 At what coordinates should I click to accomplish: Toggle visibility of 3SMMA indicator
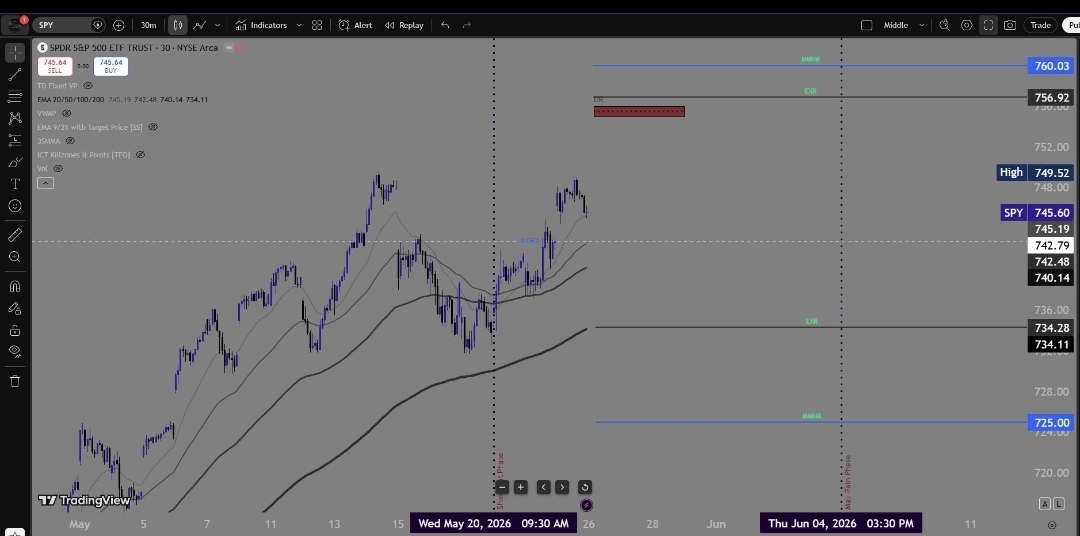(x=70, y=141)
